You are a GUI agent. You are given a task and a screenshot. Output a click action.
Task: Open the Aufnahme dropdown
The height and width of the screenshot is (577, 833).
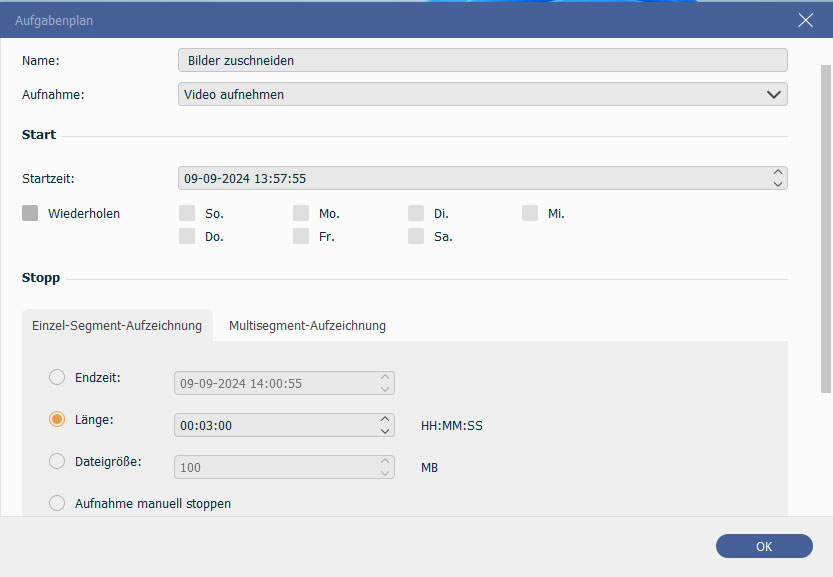773,94
